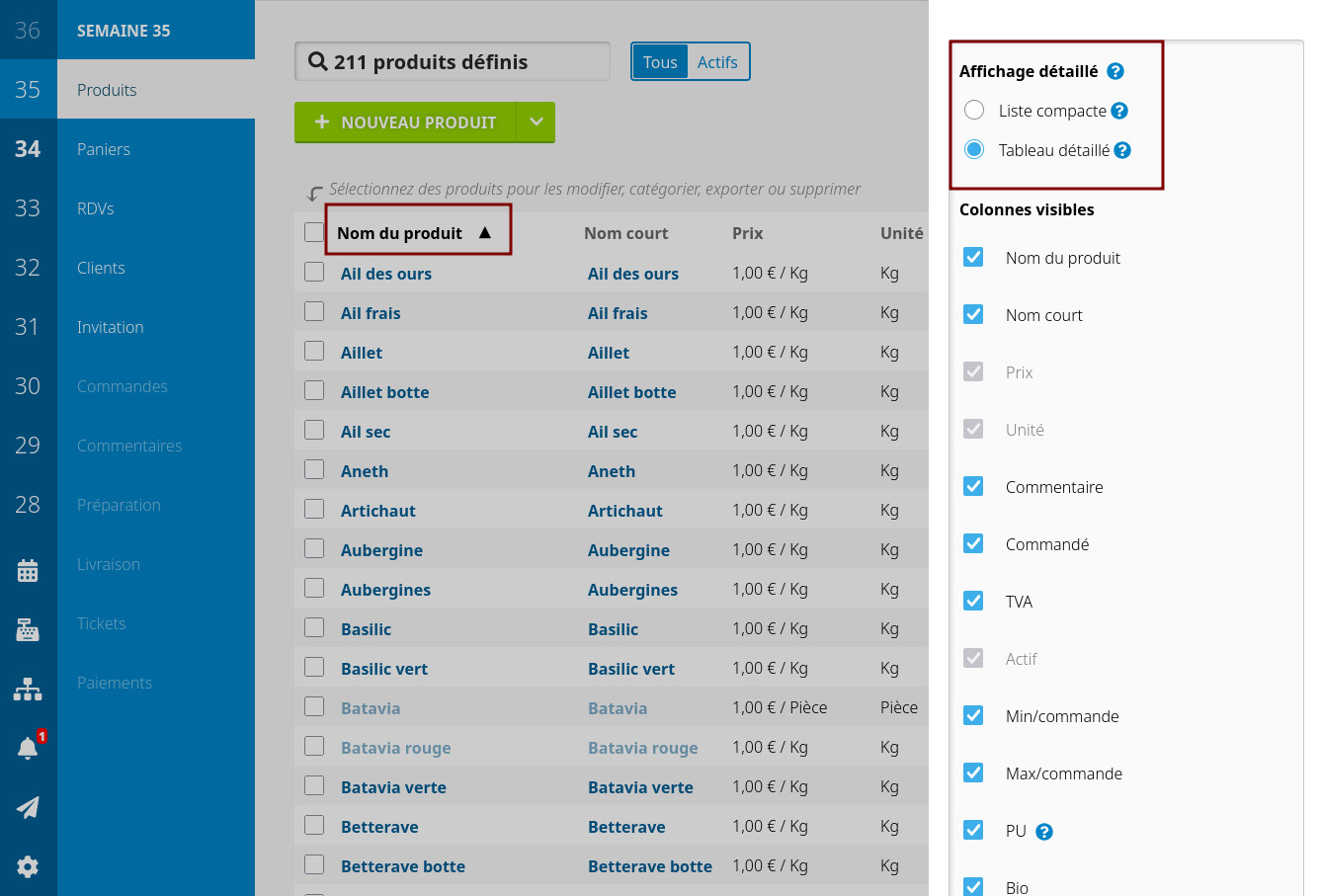Viewport: 1321px width, 896px height.
Task: Select the Liste compacte radio option
Action: click(974, 110)
